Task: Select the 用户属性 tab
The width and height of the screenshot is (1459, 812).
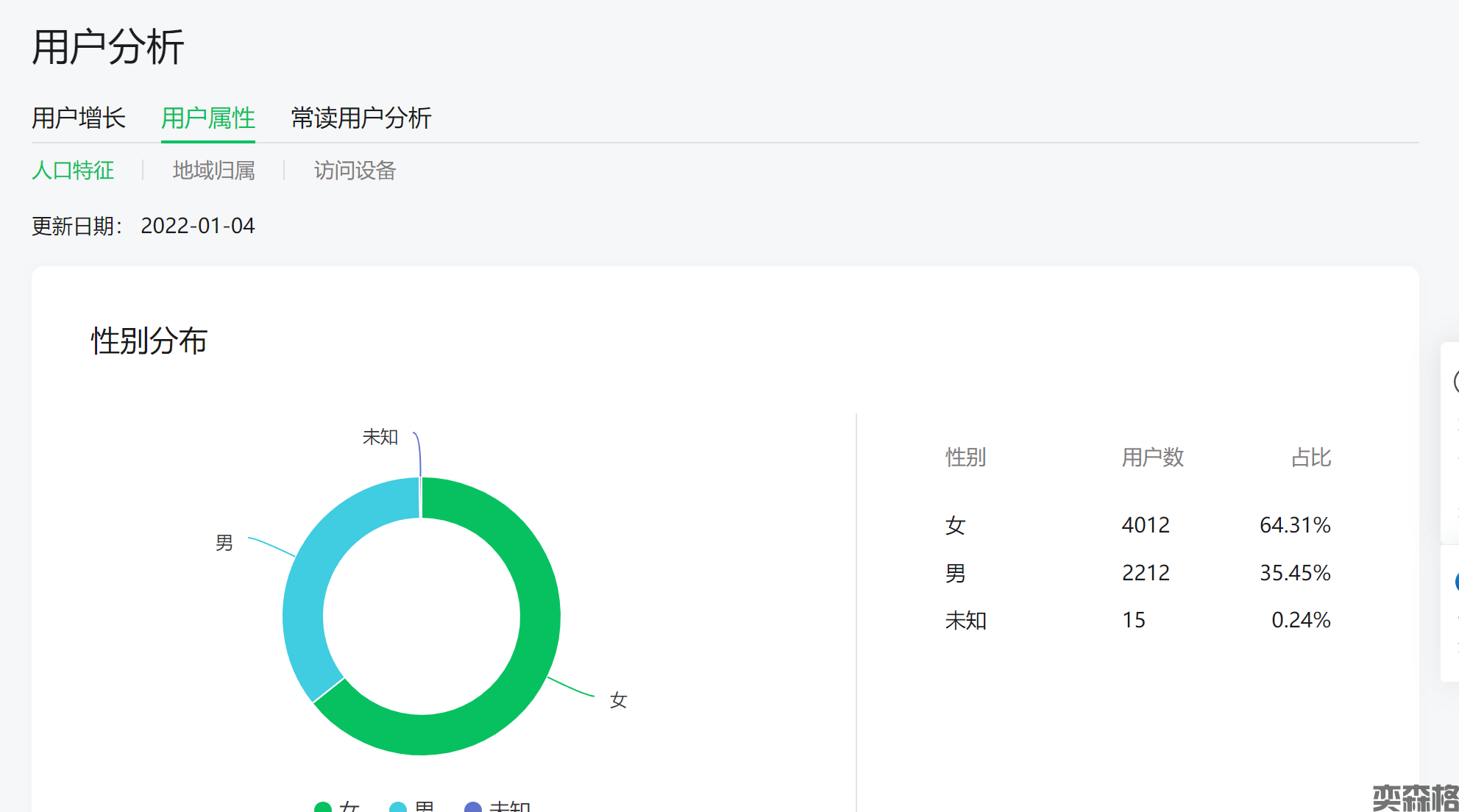Action: coord(207,118)
